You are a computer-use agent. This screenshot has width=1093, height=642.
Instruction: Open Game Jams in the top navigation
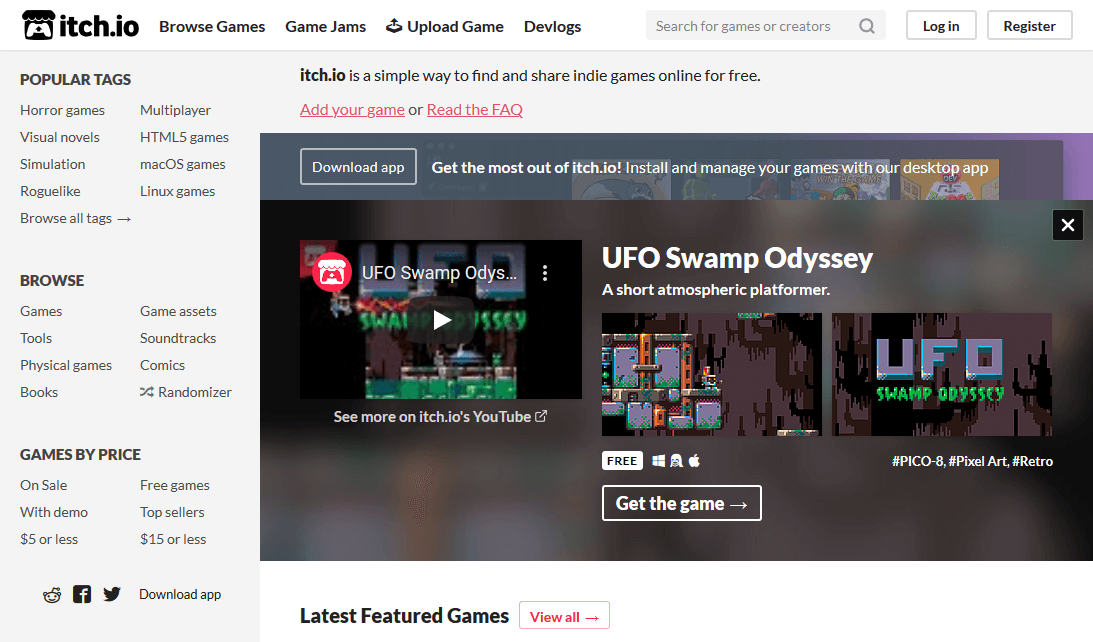[326, 26]
